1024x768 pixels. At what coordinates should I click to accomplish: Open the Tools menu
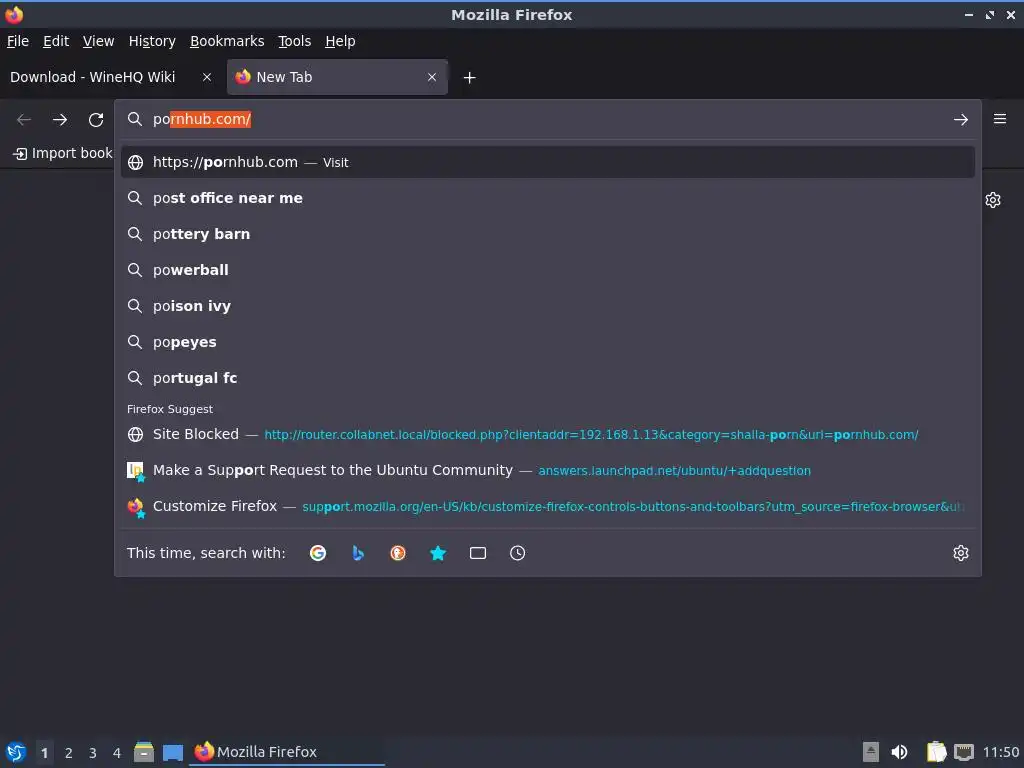[x=295, y=41]
